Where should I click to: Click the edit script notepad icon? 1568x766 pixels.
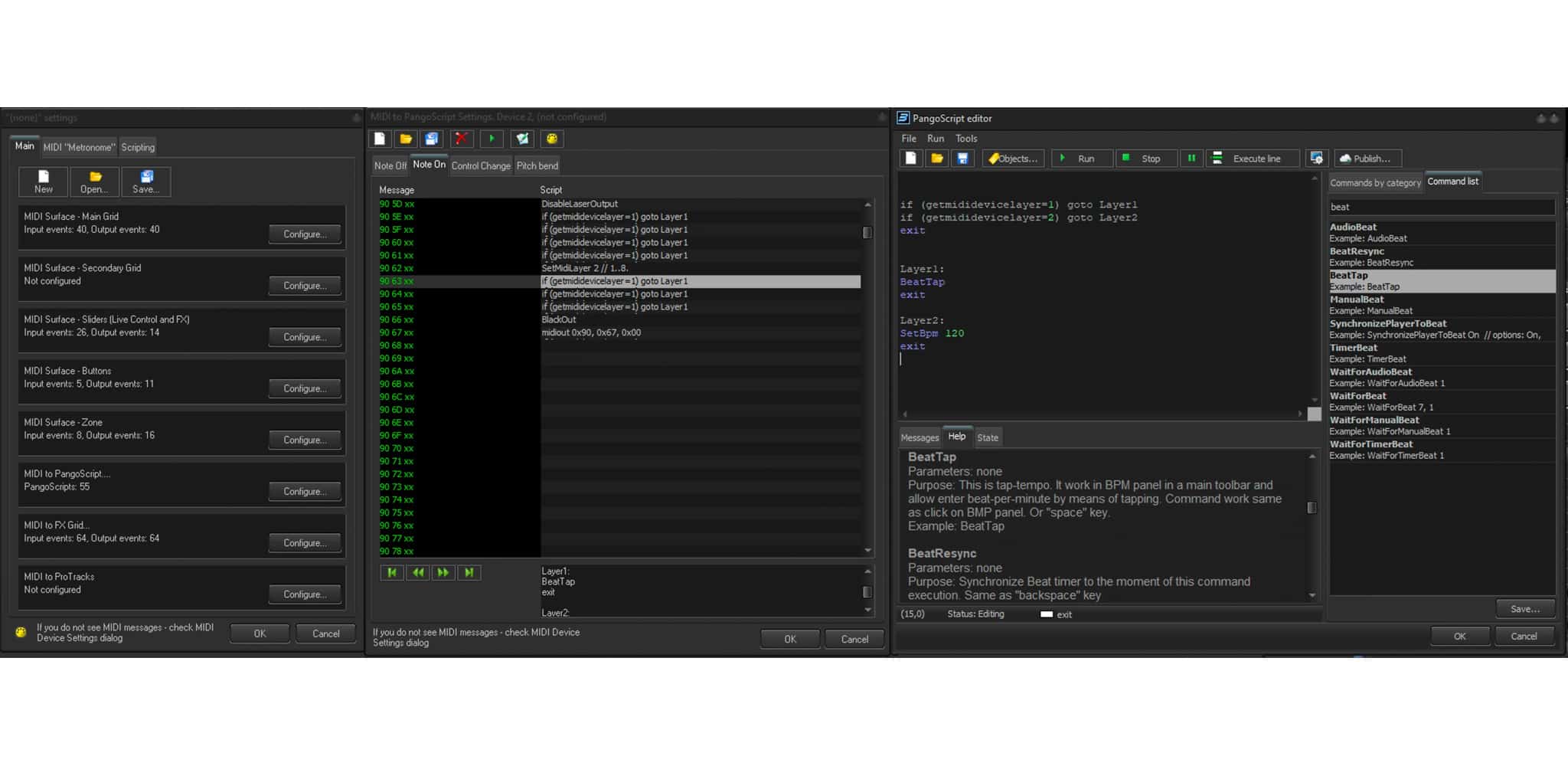[x=522, y=139]
